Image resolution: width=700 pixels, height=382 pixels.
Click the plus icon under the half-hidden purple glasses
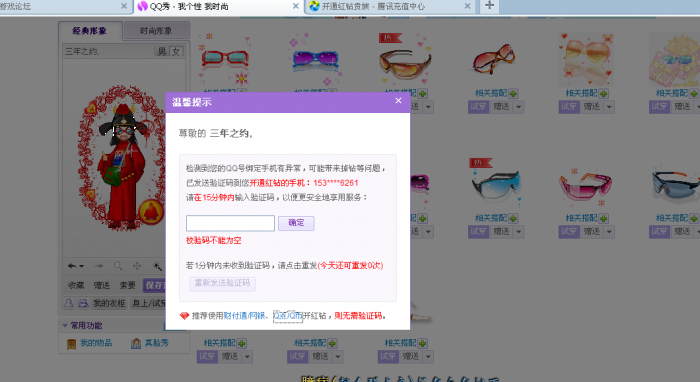point(422,218)
